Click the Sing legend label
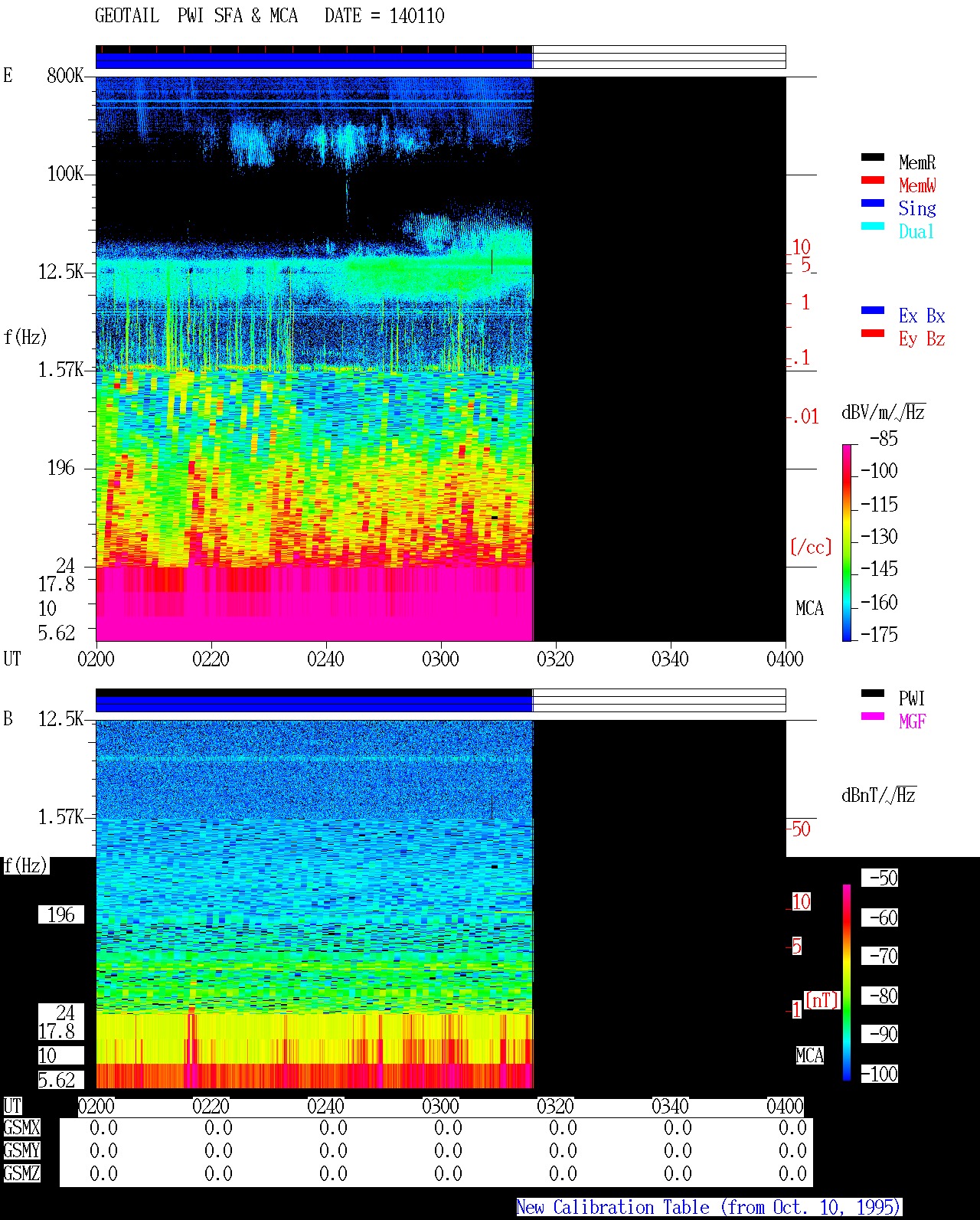The width and height of the screenshot is (980, 1220). pos(917,208)
